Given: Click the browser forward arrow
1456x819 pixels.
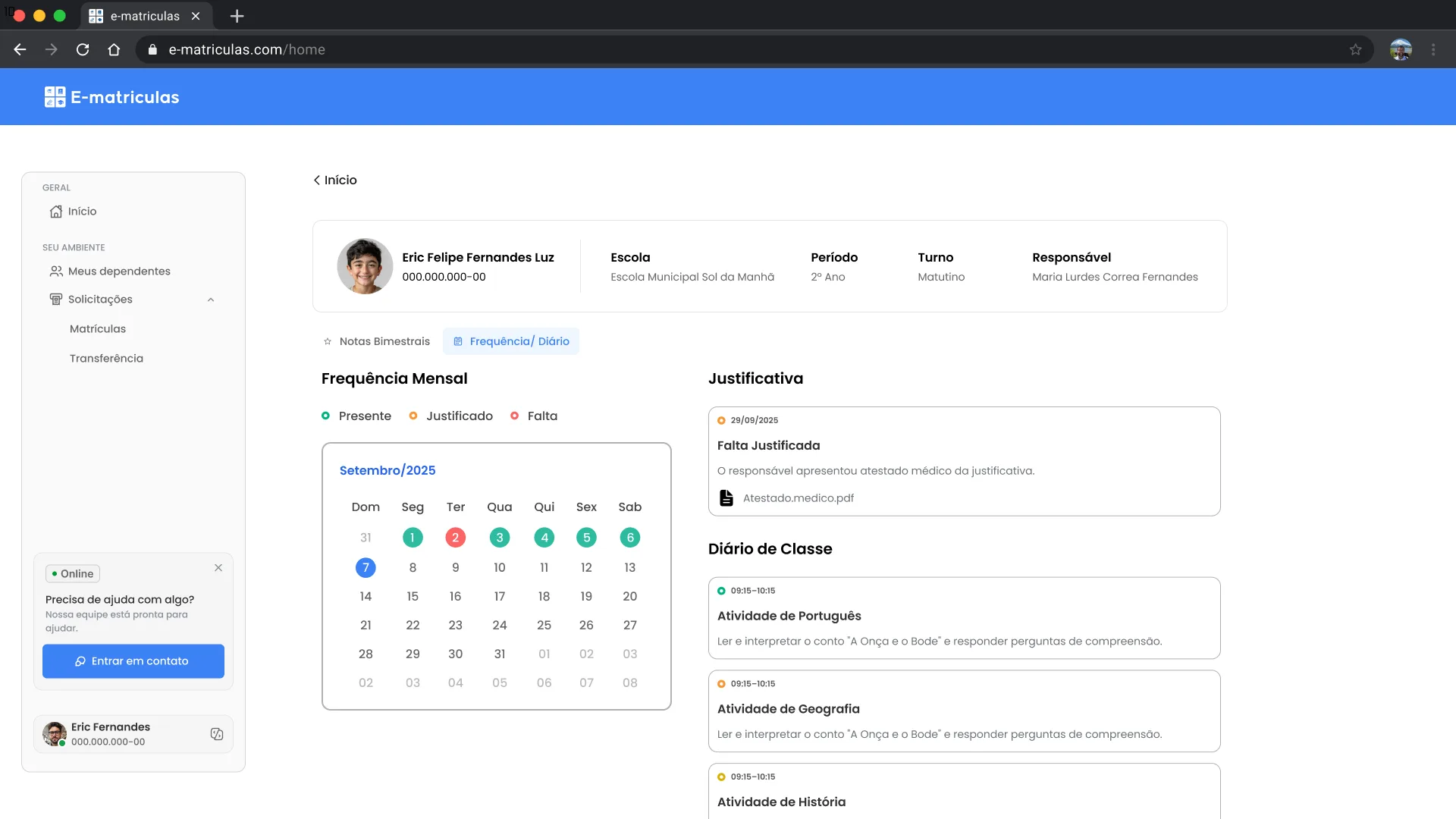Looking at the screenshot, I should click(x=52, y=49).
